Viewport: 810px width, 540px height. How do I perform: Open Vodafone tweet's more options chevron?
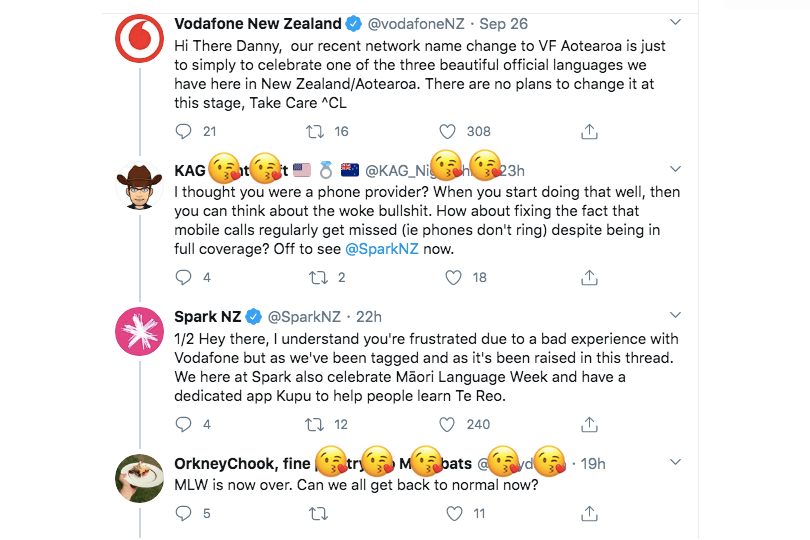(676, 22)
